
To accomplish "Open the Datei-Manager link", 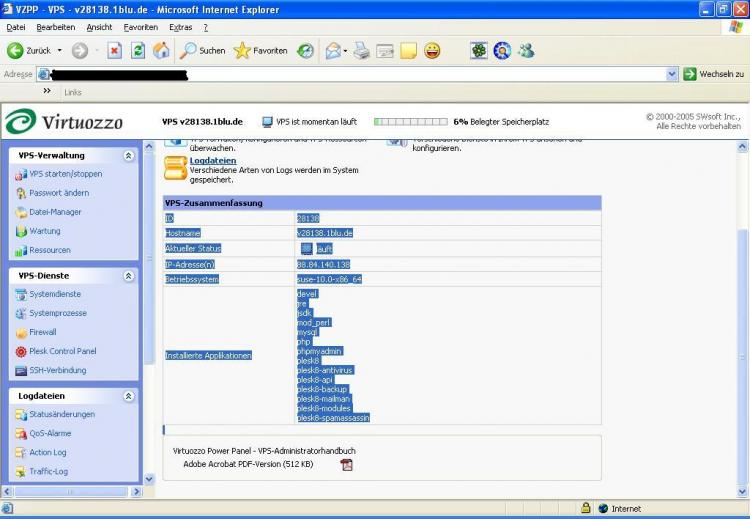I will (x=55, y=212).
